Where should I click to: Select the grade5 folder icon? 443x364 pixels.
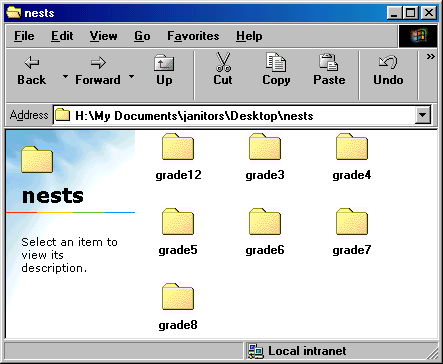tap(178, 221)
